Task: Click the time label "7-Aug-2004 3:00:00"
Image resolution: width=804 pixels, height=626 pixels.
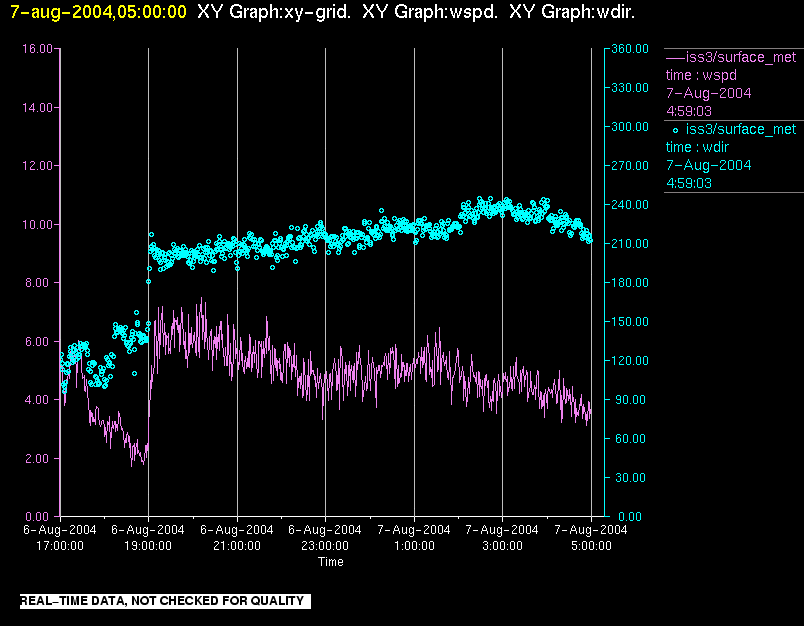Action: 502,537
